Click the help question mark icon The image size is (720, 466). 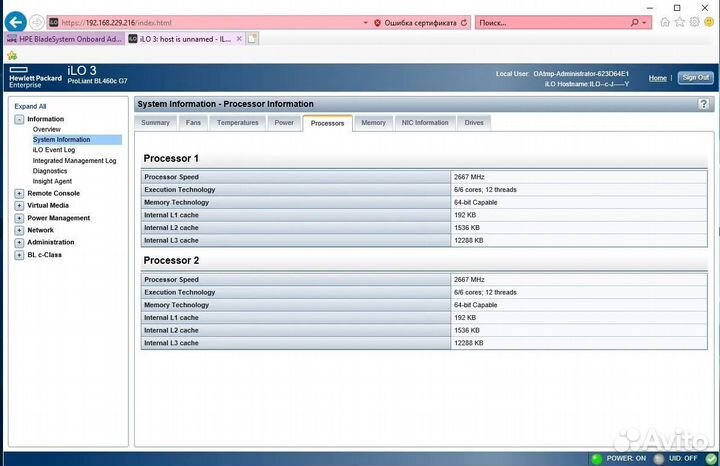(x=704, y=104)
